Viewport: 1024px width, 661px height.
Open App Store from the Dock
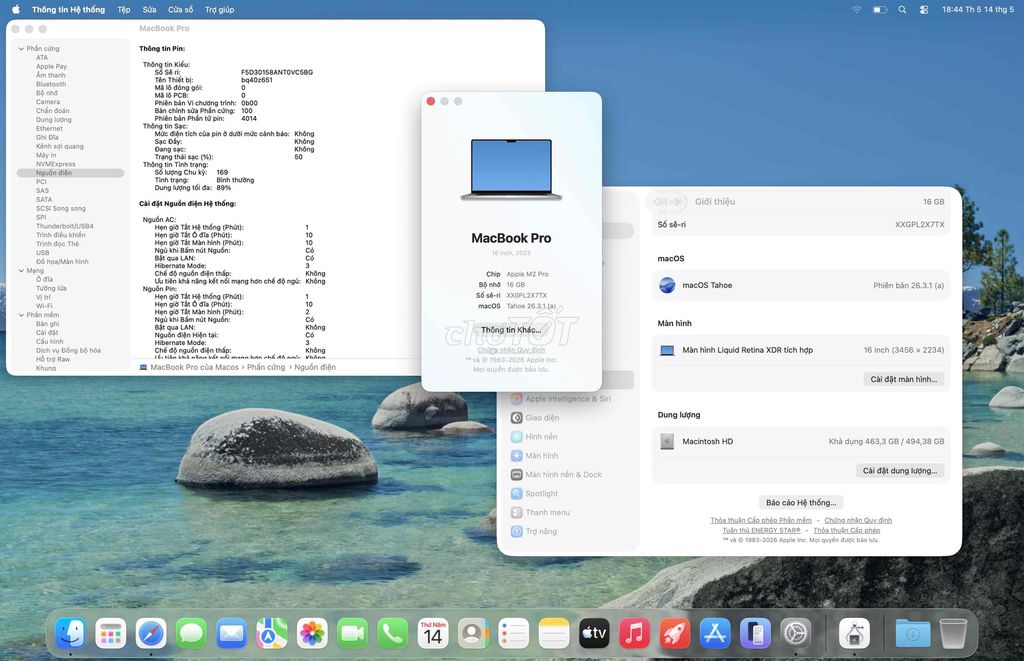[715, 633]
